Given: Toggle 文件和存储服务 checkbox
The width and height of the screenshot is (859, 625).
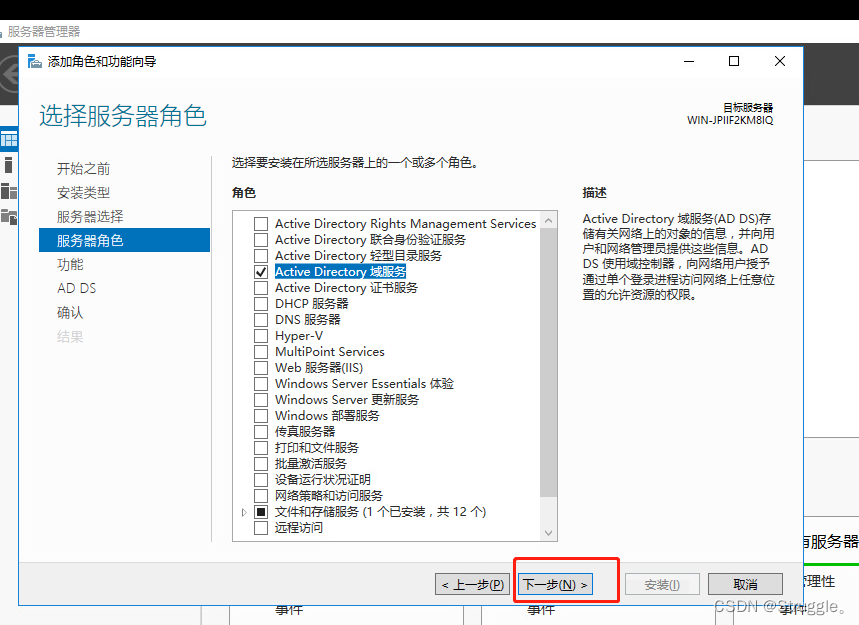Looking at the screenshot, I should [261, 512].
